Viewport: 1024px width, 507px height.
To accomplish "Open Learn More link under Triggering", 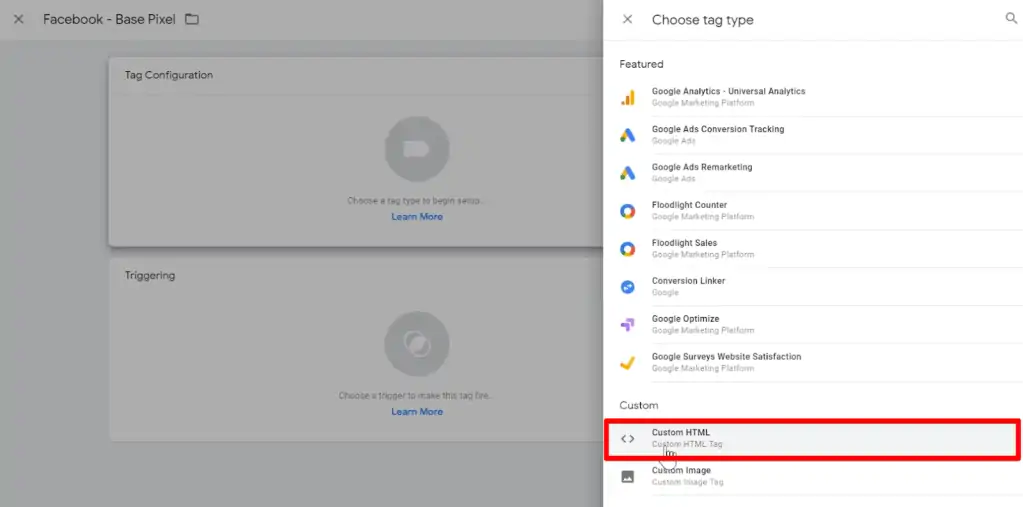I will 417,412.
